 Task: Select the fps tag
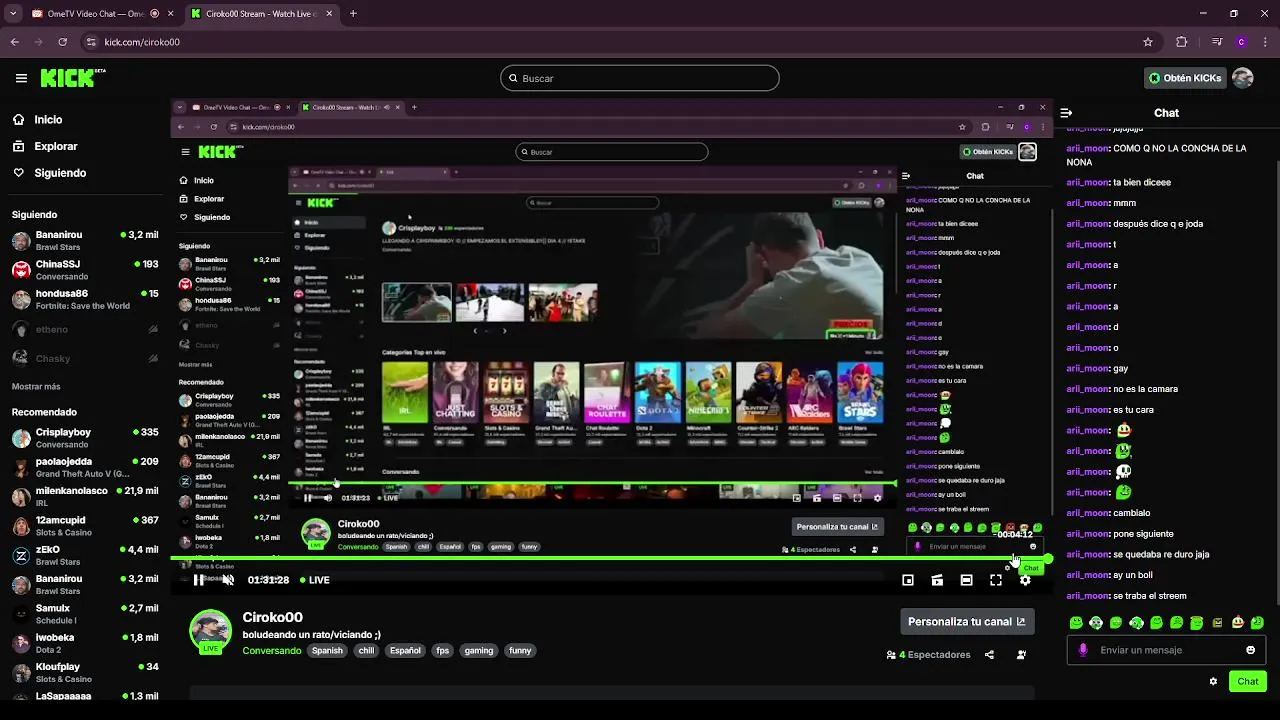click(442, 650)
